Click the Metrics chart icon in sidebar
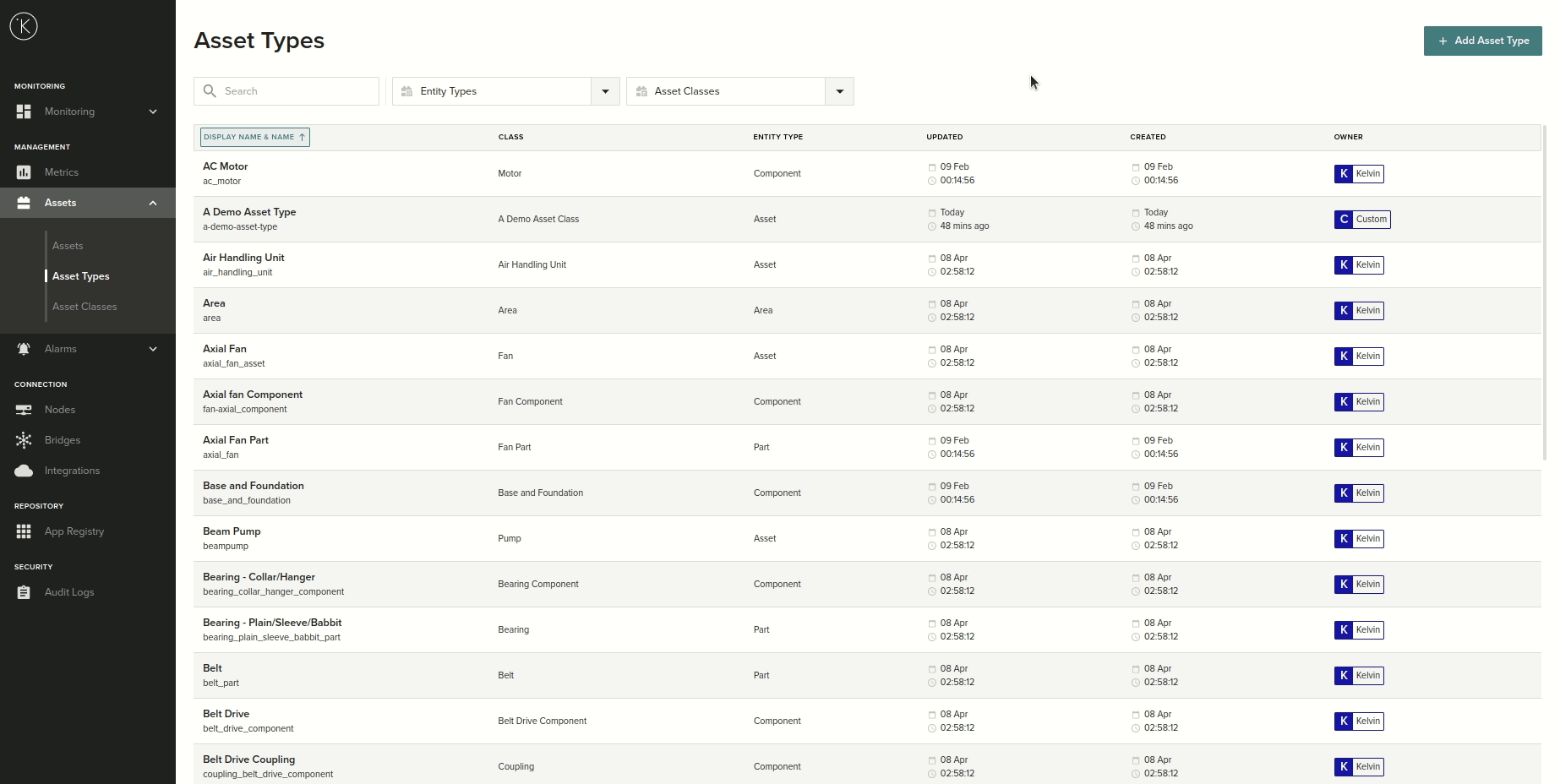This screenshot has width=1560, height=784. click(x=24, y=172)
